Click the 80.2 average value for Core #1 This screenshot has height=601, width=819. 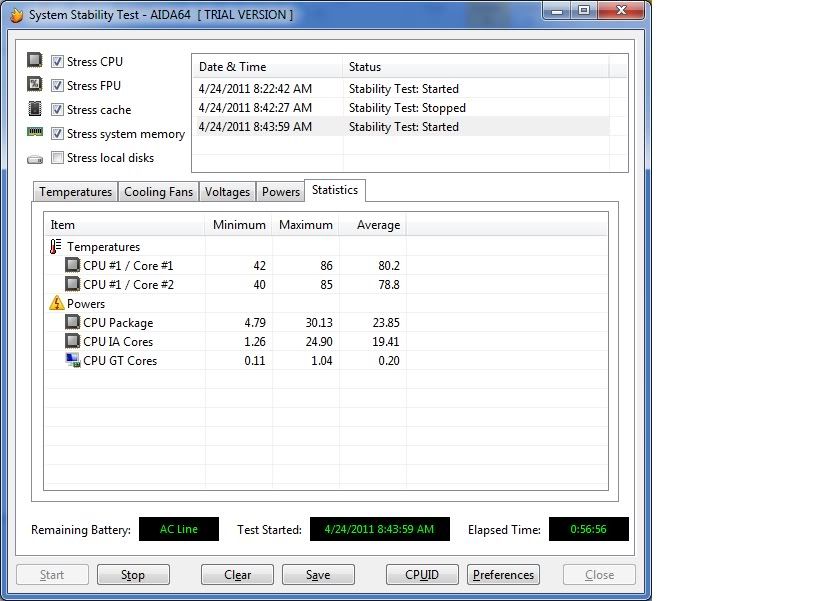pos(389,266)
